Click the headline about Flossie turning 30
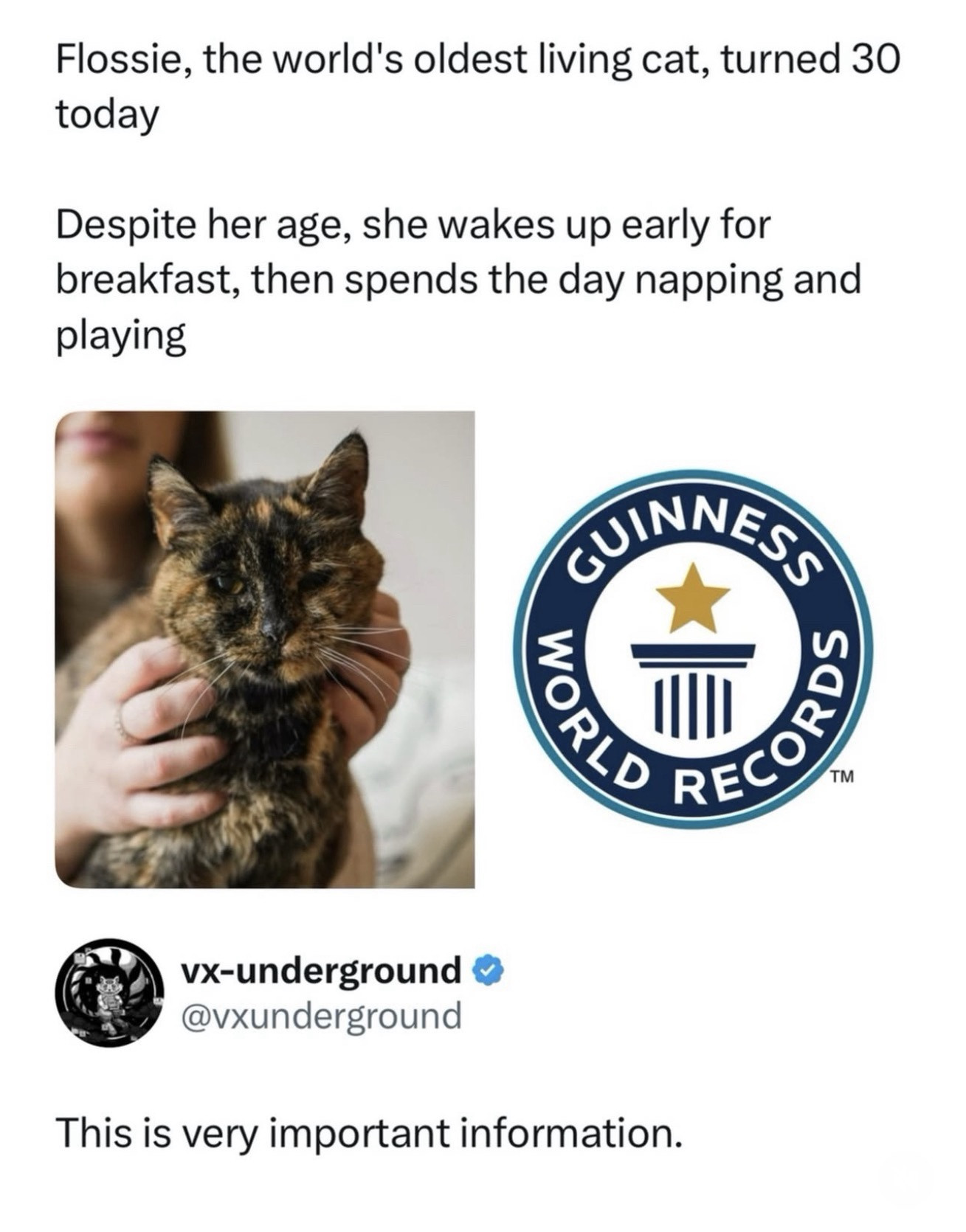This screenshot has width=966, height=1232. pyautogui.click(x=478, y=87)
